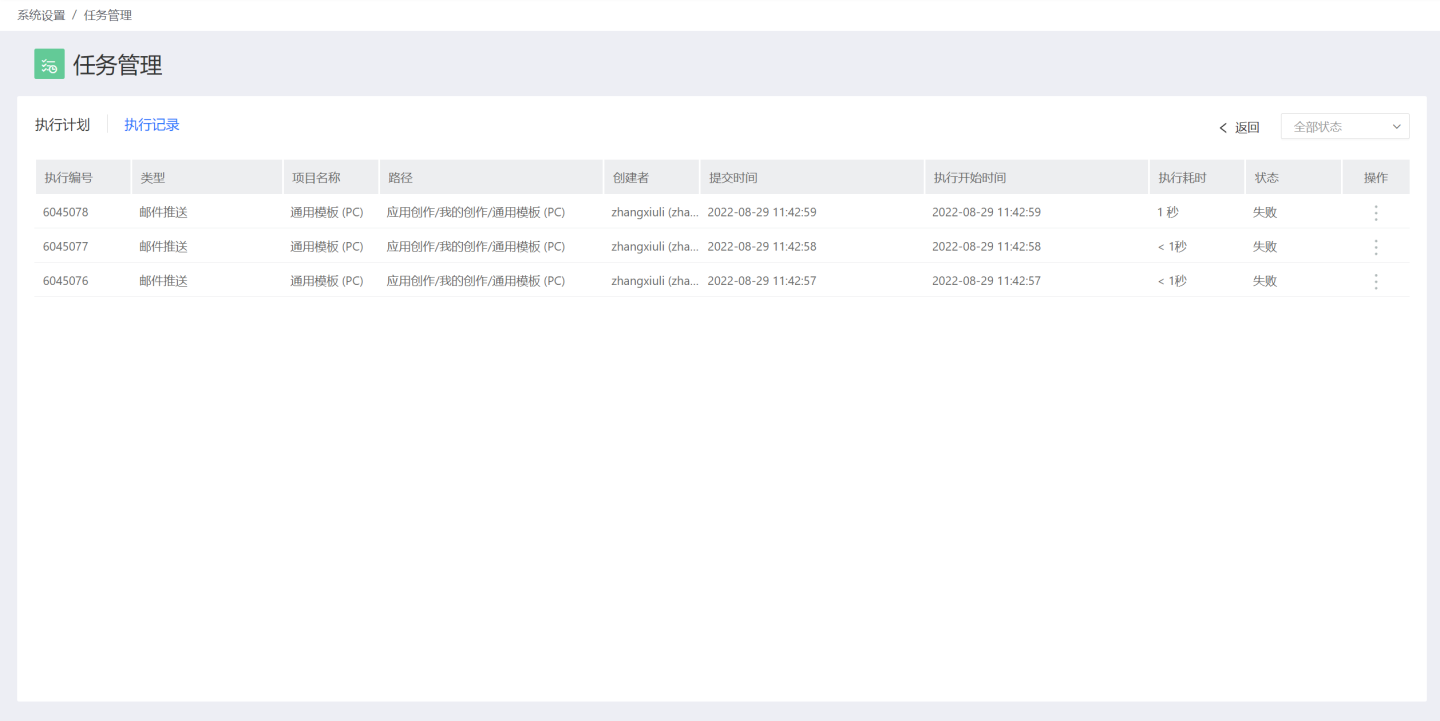Open more actions for execution 6045078
Viewport: 1440px width, 721px height.
[1376, 213]
